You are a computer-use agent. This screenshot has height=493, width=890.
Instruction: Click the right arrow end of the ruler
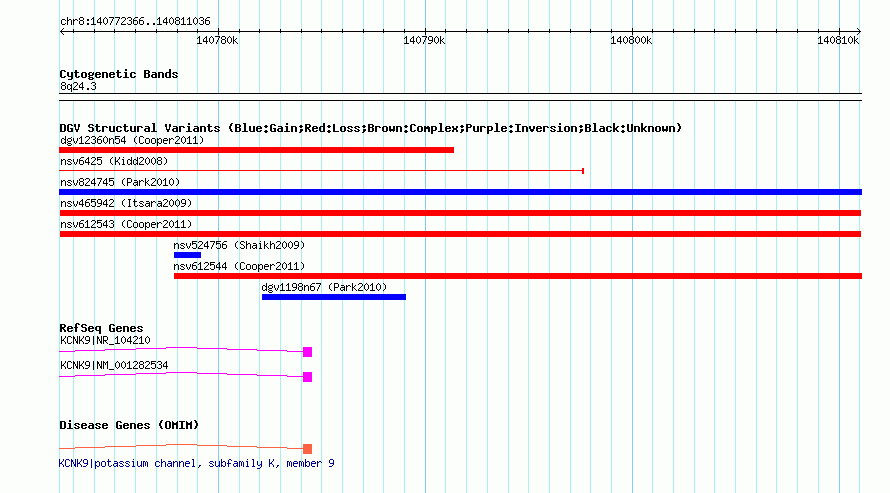click(859, 32)
